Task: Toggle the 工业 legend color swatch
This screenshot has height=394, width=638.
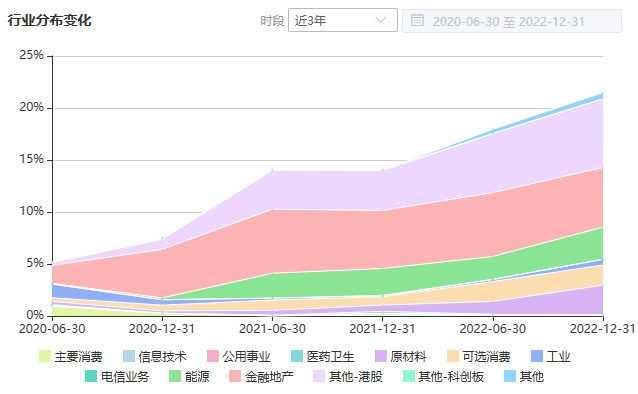Action: click(537, 356)
